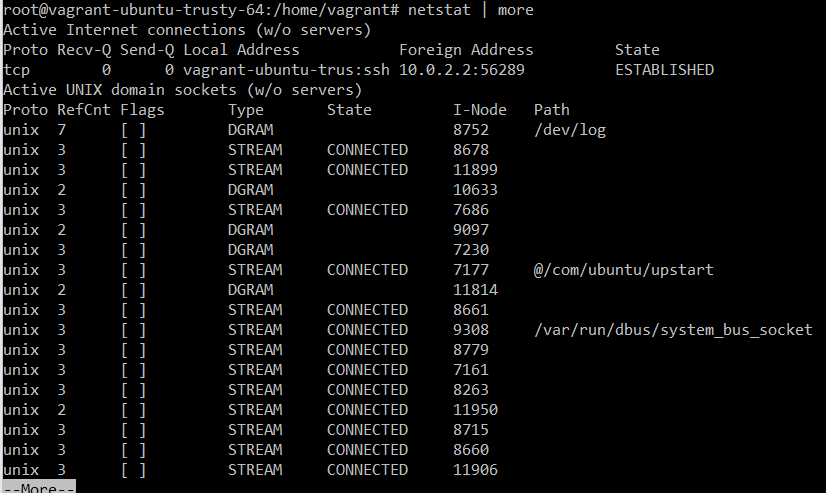Viewport: 826px width, 493px height.
Task: Click the RefCnt column header
Action: (x=82, y=110)
